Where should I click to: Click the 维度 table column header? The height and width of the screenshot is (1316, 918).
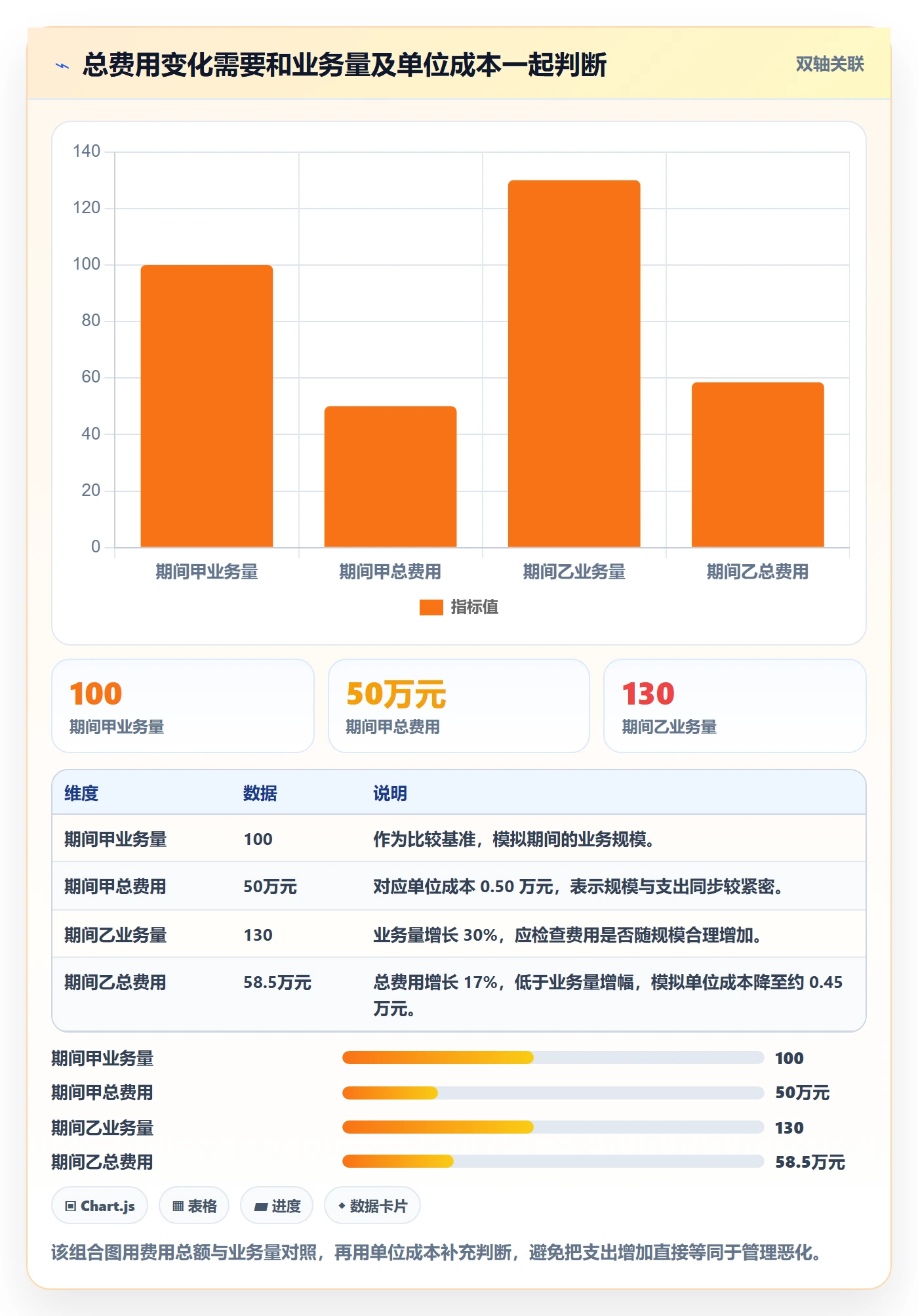81,793
